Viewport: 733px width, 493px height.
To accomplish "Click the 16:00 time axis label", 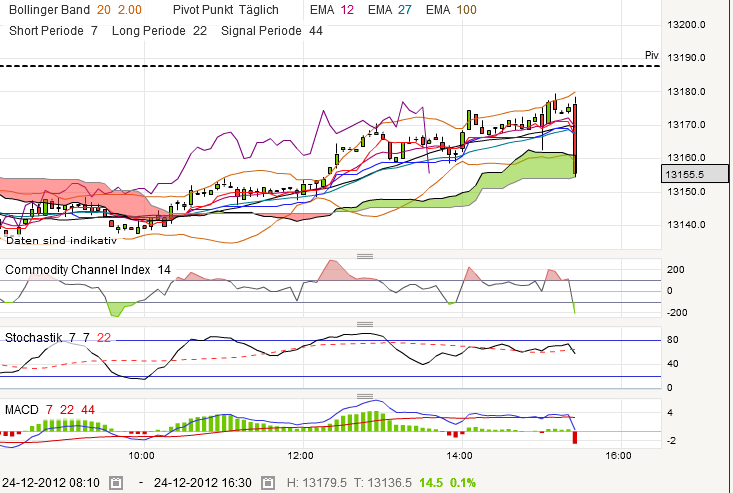I will click(618, 456).
